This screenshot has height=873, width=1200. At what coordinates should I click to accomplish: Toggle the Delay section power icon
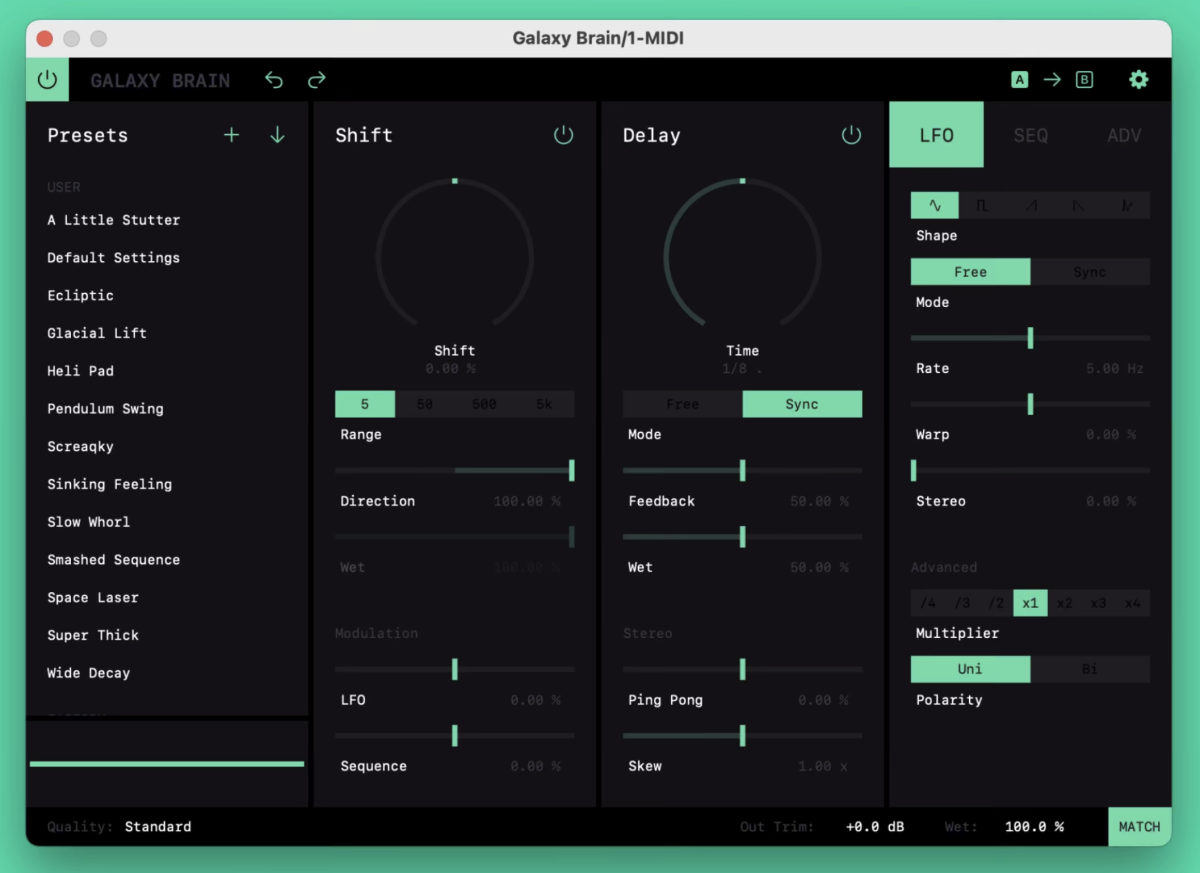click(851, 135)
